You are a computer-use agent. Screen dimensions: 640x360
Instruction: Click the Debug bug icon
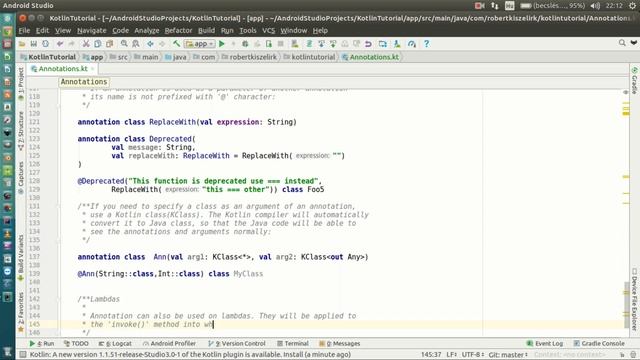pos(245,44)
